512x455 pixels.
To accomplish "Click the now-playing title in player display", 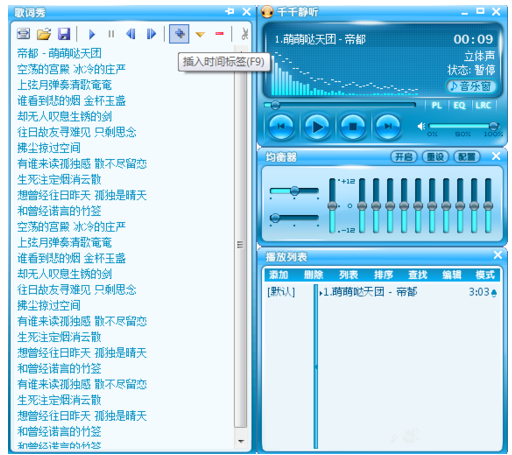I will pyautogui.click(x=320, y=40).
